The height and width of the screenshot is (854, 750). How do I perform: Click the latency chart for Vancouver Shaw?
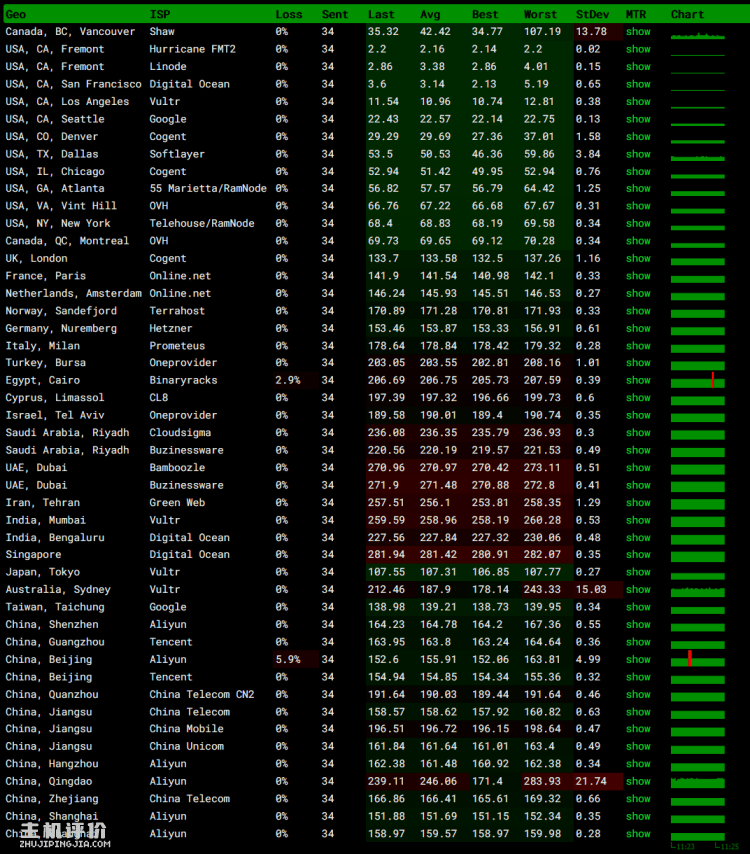(x=698, y=35)
